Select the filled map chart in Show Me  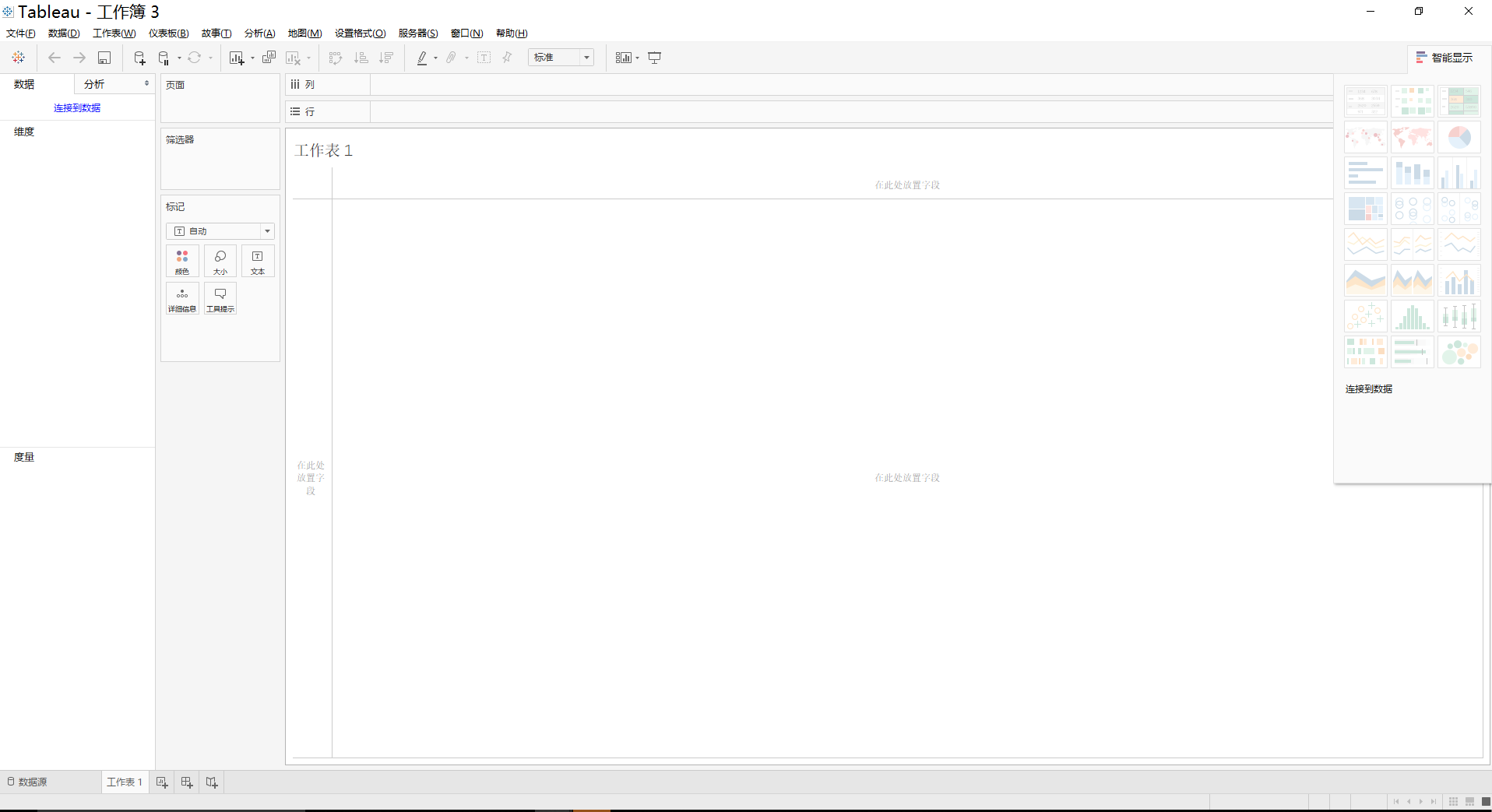pos(1413,138)
